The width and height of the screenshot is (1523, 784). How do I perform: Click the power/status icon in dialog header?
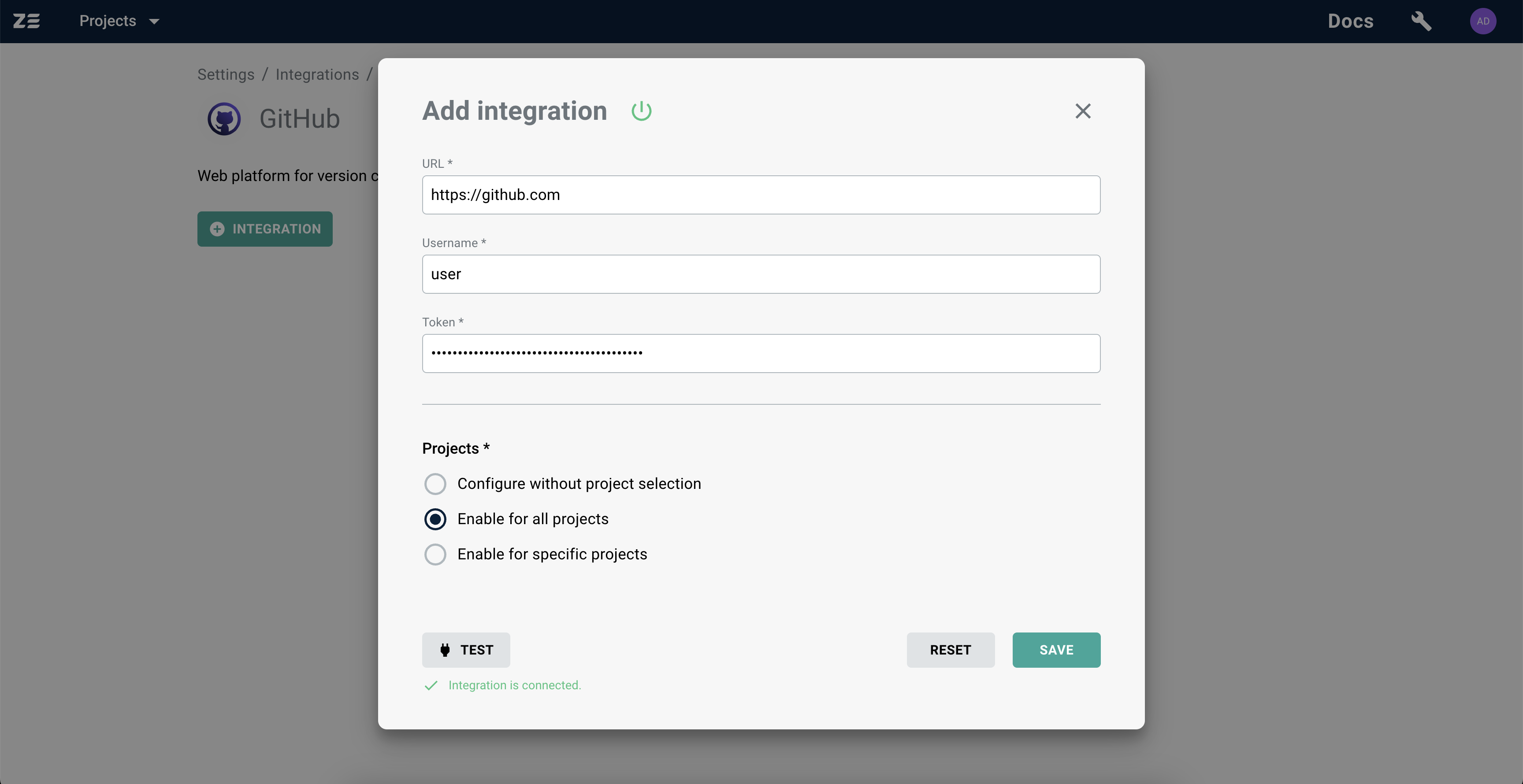coord(642,110)
